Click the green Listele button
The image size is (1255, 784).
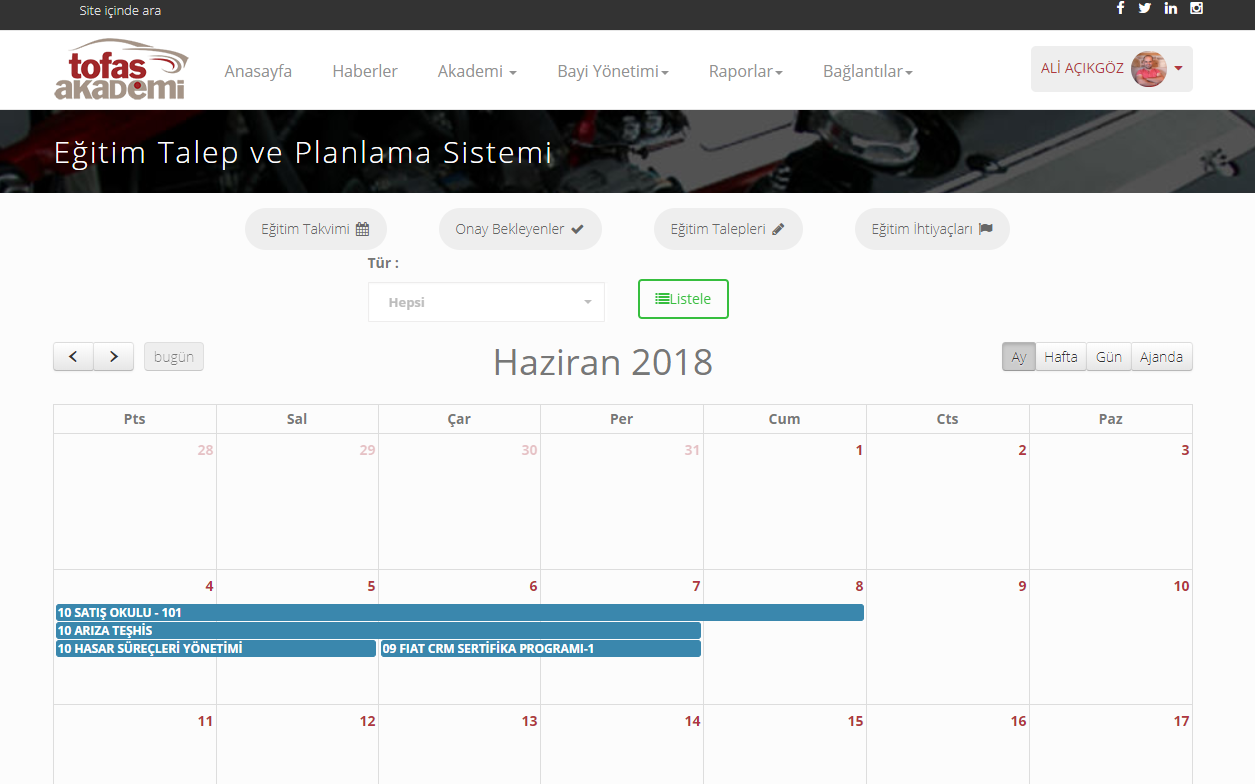click(683, 299)
